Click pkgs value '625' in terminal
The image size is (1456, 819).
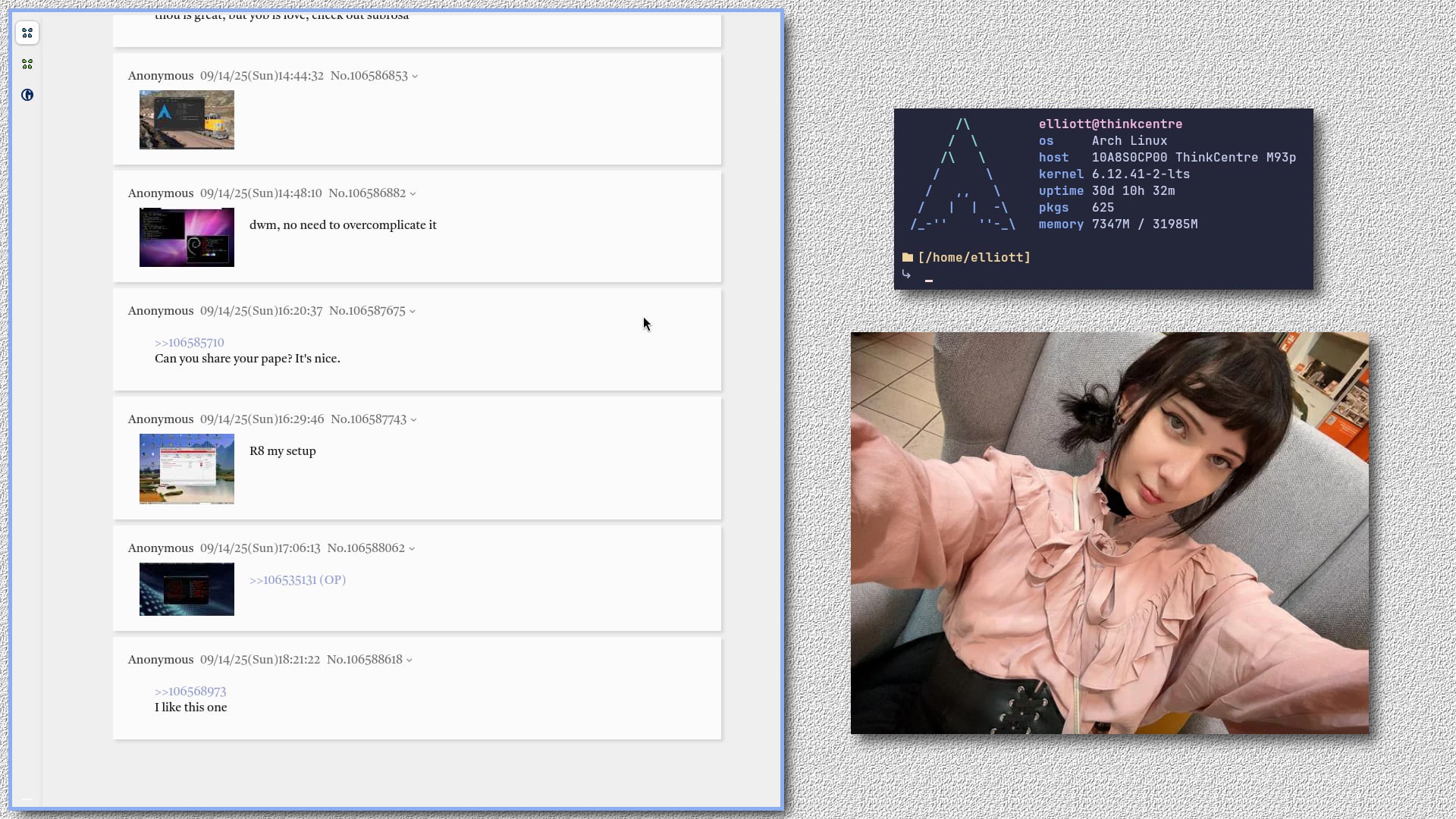point(1103,208)
